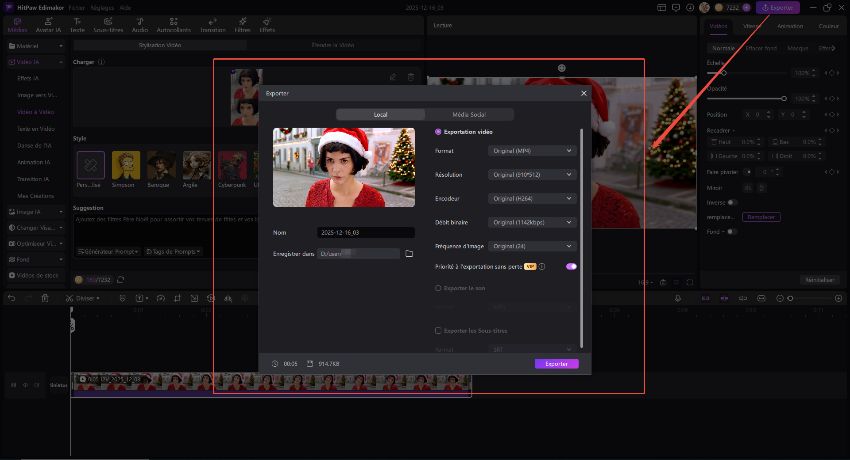The width and height of the screenshot is (850, 460).
Task: Toggle the Inverse switch in properties panel
Action: coord(732,203)
